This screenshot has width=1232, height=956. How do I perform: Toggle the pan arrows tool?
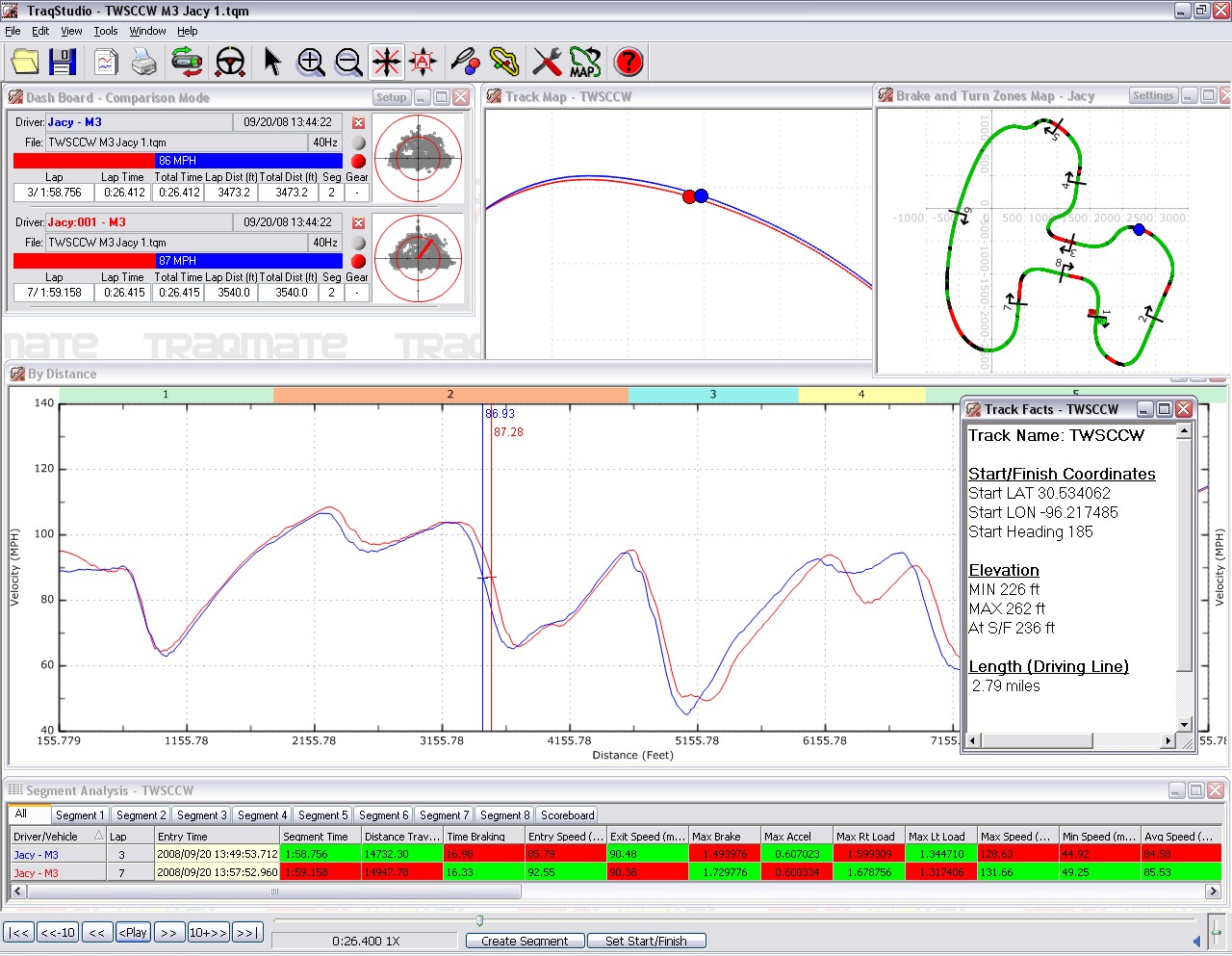pyautogui.click(x=387, y=63)
